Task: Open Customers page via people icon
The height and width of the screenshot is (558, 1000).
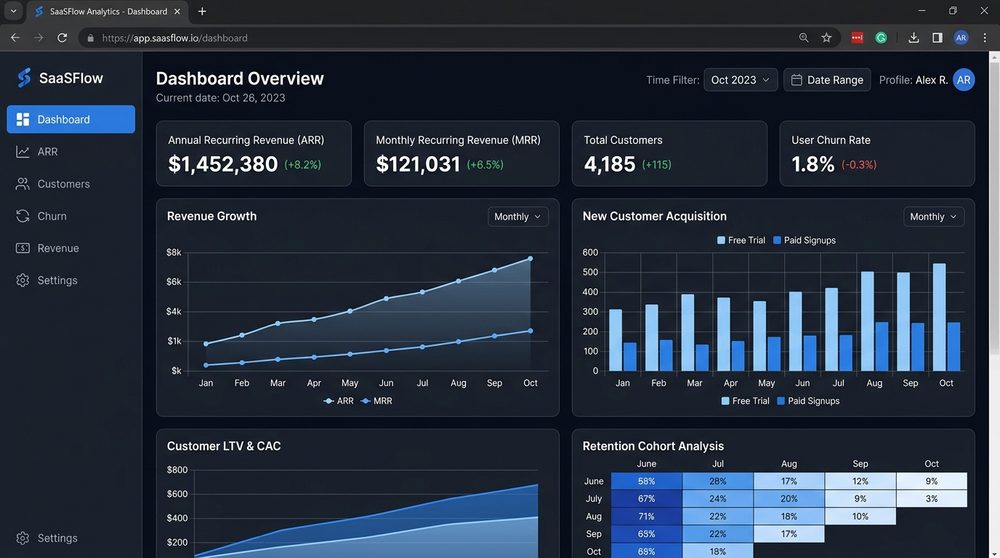Action: pyautogui.click(x=23, y=184)
